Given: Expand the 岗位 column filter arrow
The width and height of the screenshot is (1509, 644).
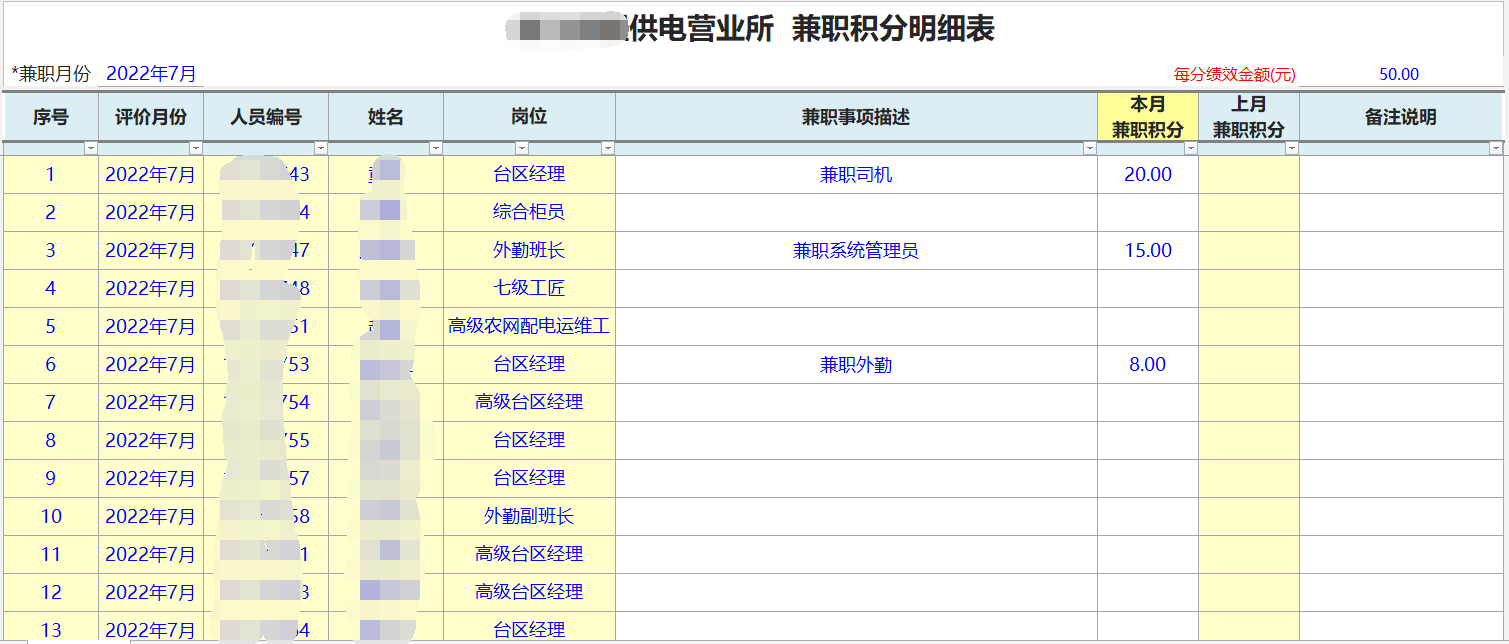Looking at the screenshot, I should click(x=608, y=148).
